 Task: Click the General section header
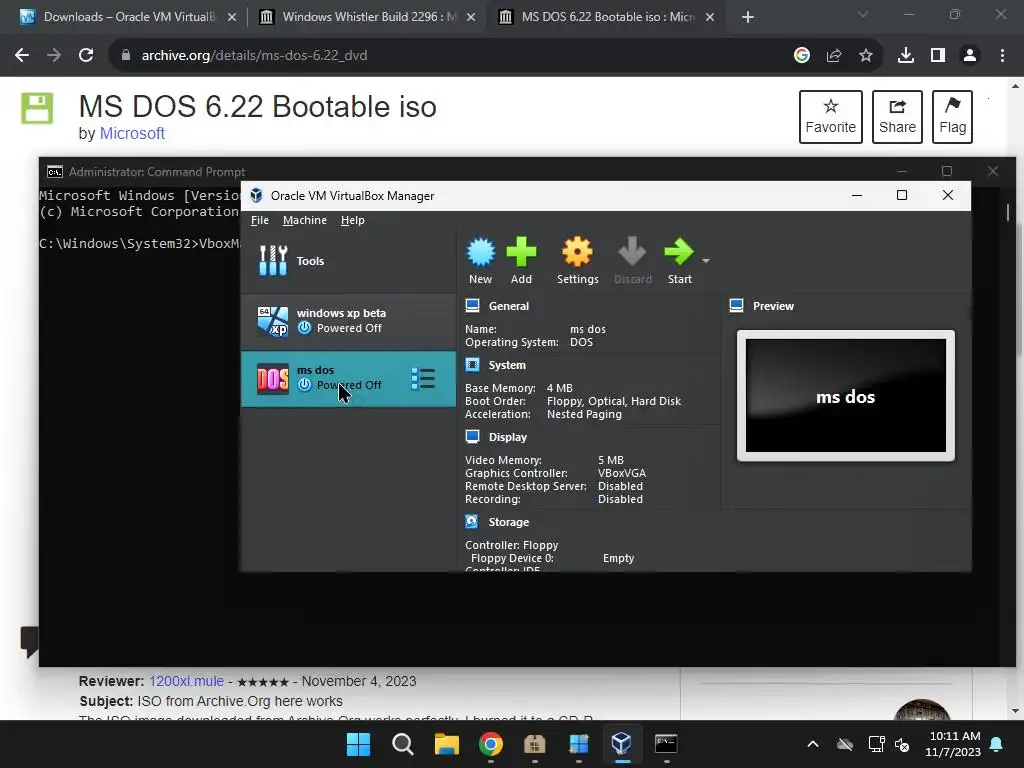pyautogui.click(x=509, y=306)
